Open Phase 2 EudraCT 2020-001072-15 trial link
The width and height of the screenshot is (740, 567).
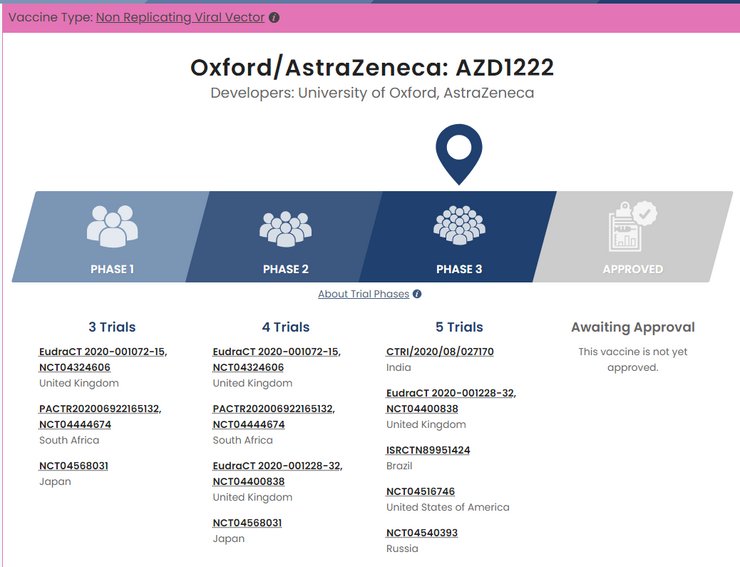(x=277, y=352)
